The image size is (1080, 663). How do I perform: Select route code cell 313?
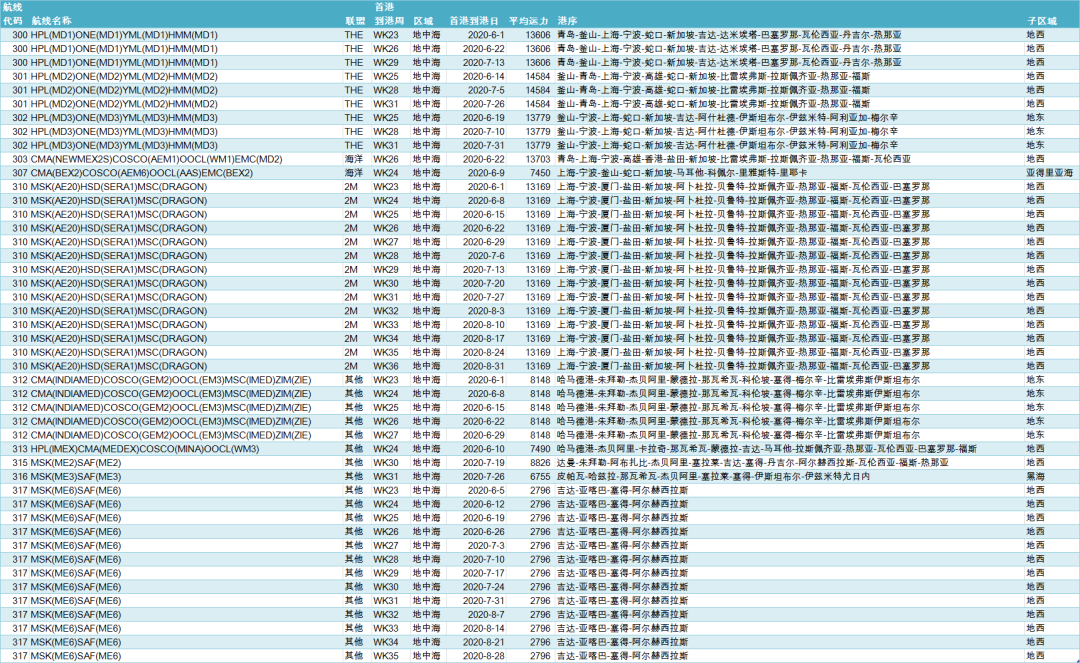[x=20, y=449]
